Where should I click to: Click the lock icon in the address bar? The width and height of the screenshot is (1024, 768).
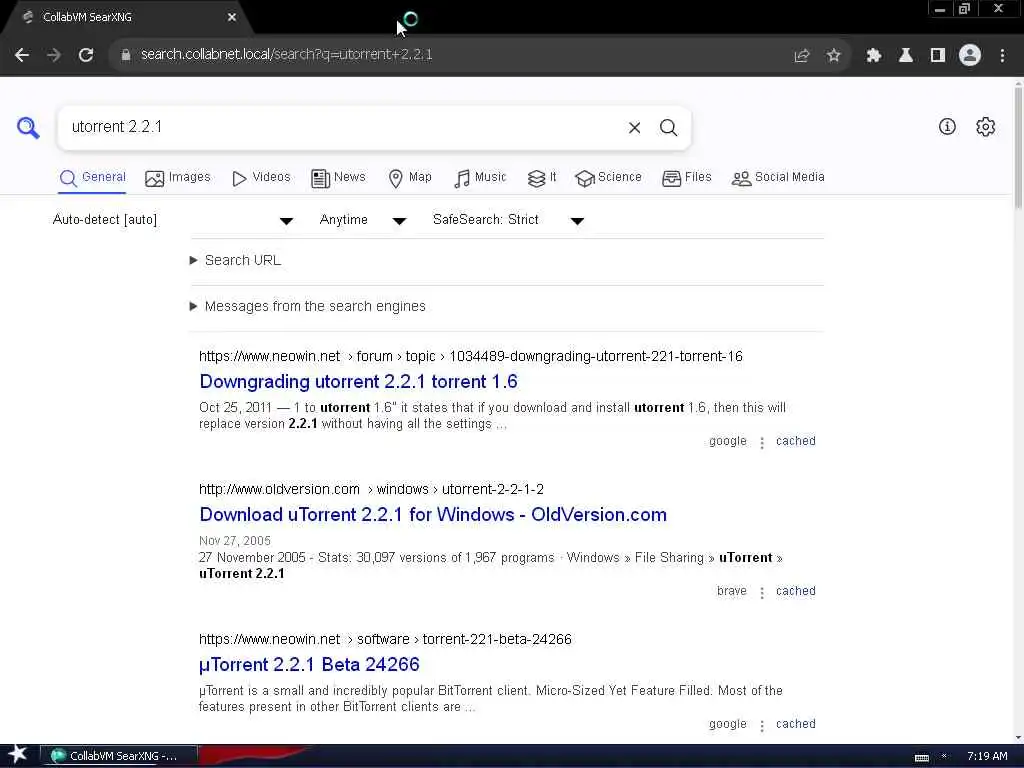126,55
